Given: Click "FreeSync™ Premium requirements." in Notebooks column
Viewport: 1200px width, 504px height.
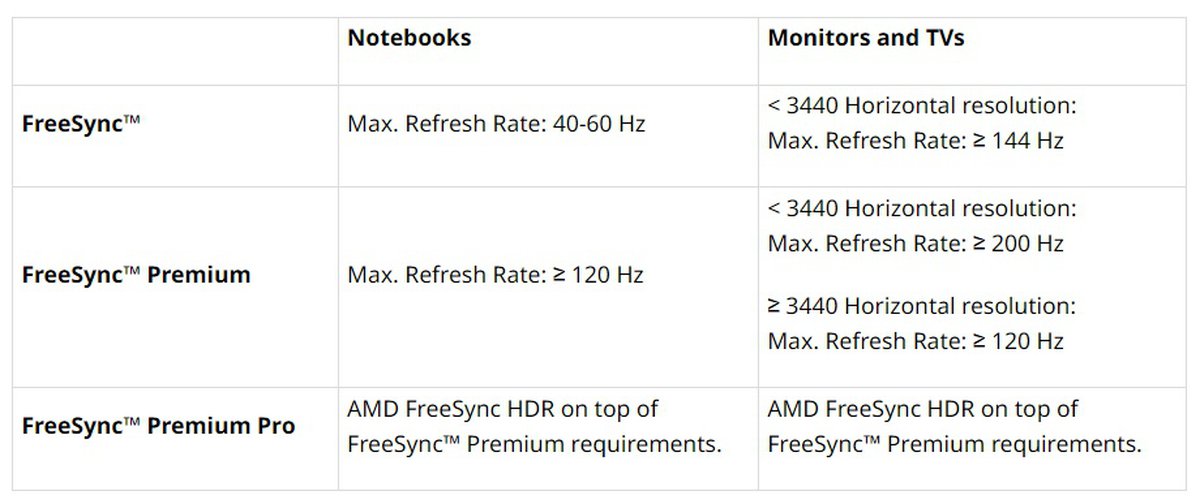Looking at the screenshot, I should coord(534,444).
